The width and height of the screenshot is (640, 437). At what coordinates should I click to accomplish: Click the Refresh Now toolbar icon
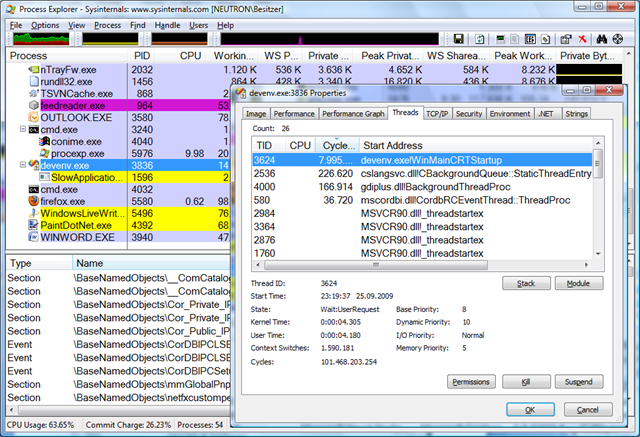click(480, 39)
